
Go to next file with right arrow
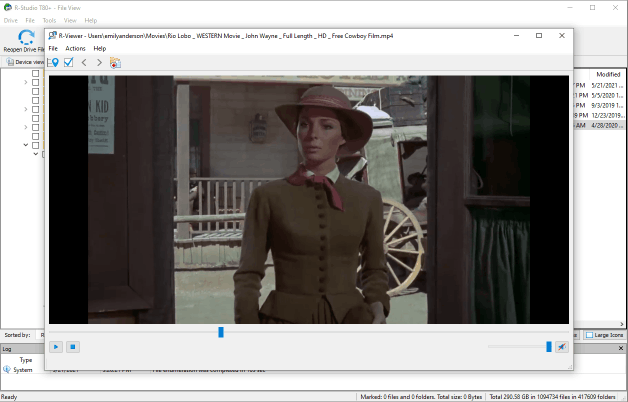pos(99,62)
